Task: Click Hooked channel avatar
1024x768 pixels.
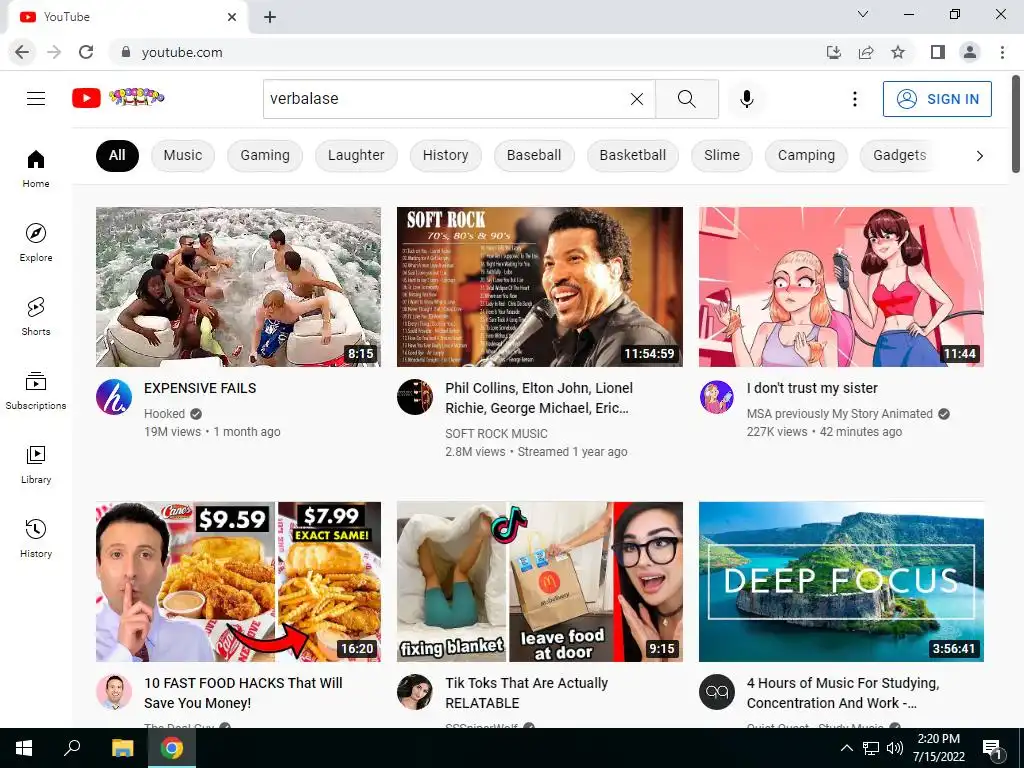Action: click(114, 396)
